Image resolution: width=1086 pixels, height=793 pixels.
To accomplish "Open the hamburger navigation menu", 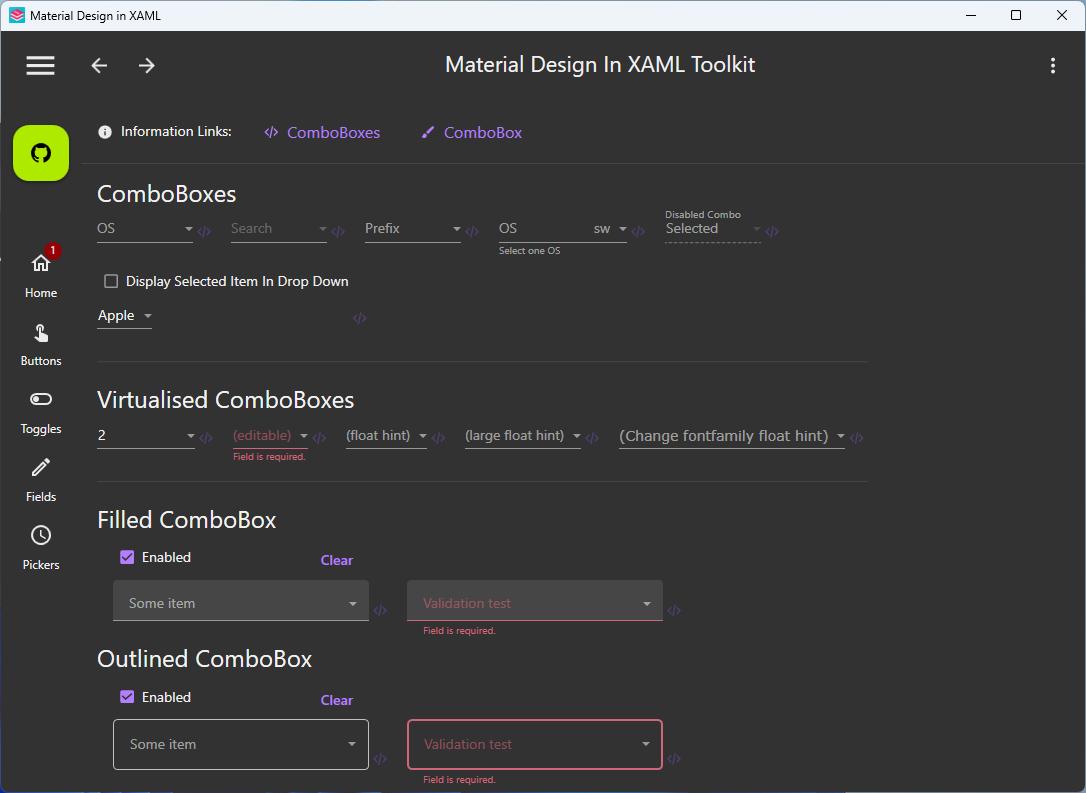I will pyautogui.click(x=41, y=65).
